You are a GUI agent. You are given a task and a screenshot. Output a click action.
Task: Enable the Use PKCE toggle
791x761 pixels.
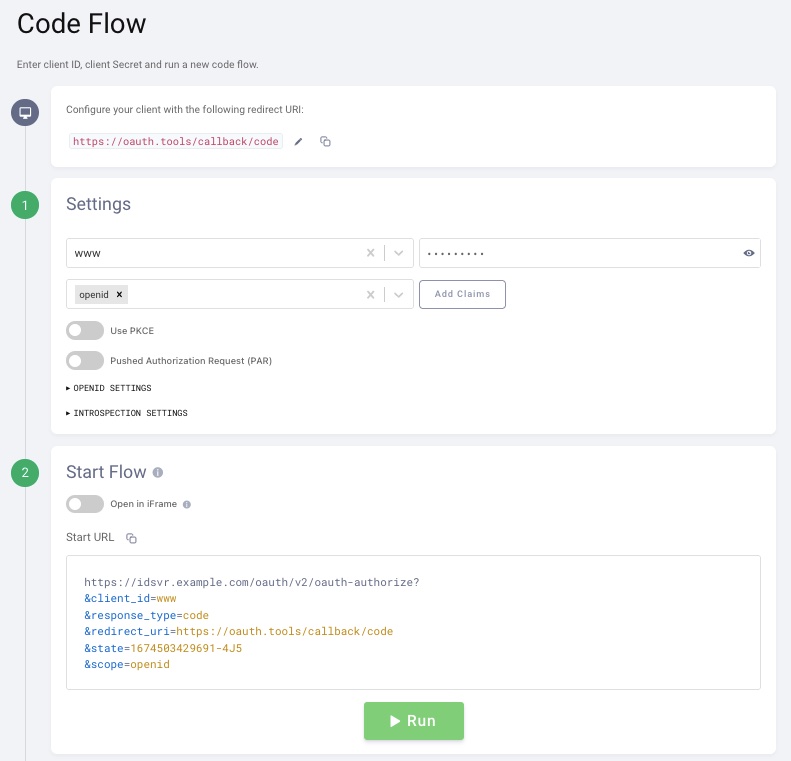coord(85,331)
